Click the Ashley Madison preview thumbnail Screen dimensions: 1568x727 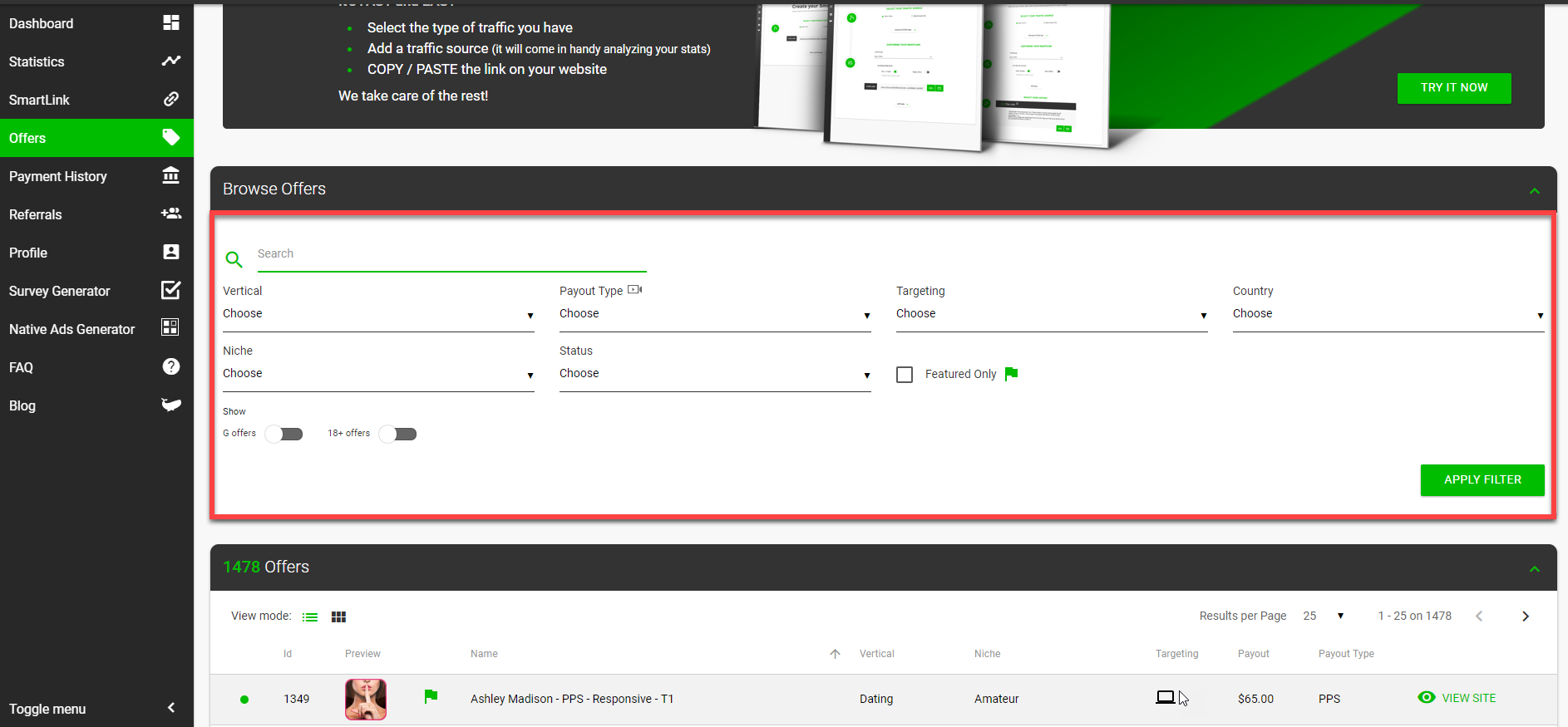pyautogui.click(x=366, y=700)
